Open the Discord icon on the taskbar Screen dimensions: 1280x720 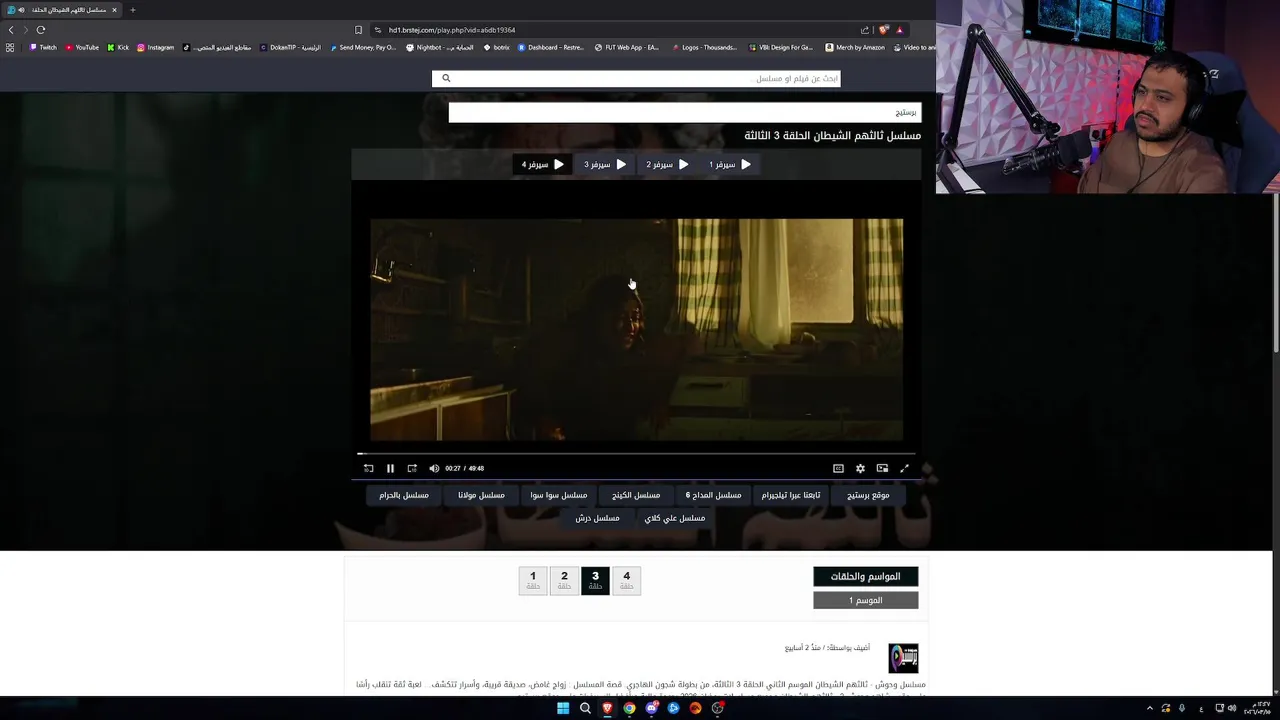click(651, 708)
